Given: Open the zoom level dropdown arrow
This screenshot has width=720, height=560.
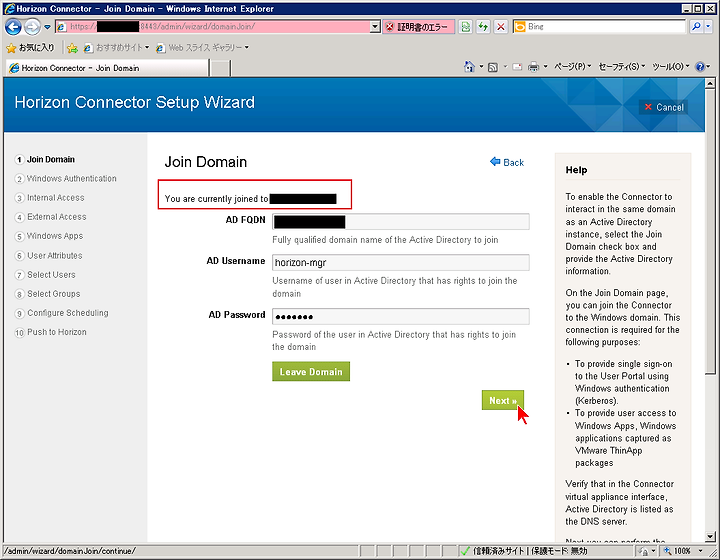Looking at the screenshot, I should pos(701,551).
